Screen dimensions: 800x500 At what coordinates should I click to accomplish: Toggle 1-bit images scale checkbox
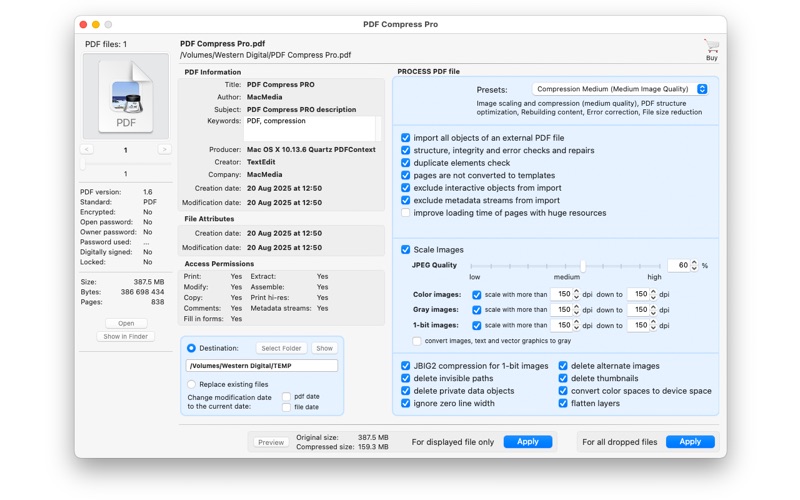pyautogui.click(x=477, y=326)
